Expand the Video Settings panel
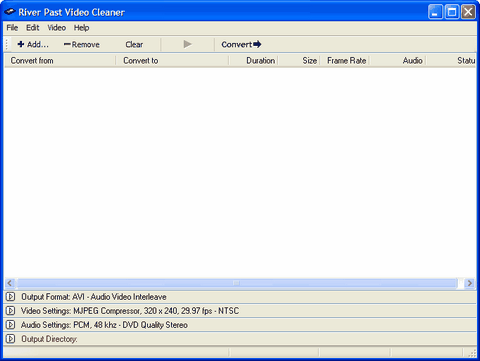Screen dimensions: 480x361 click(10, 311)
